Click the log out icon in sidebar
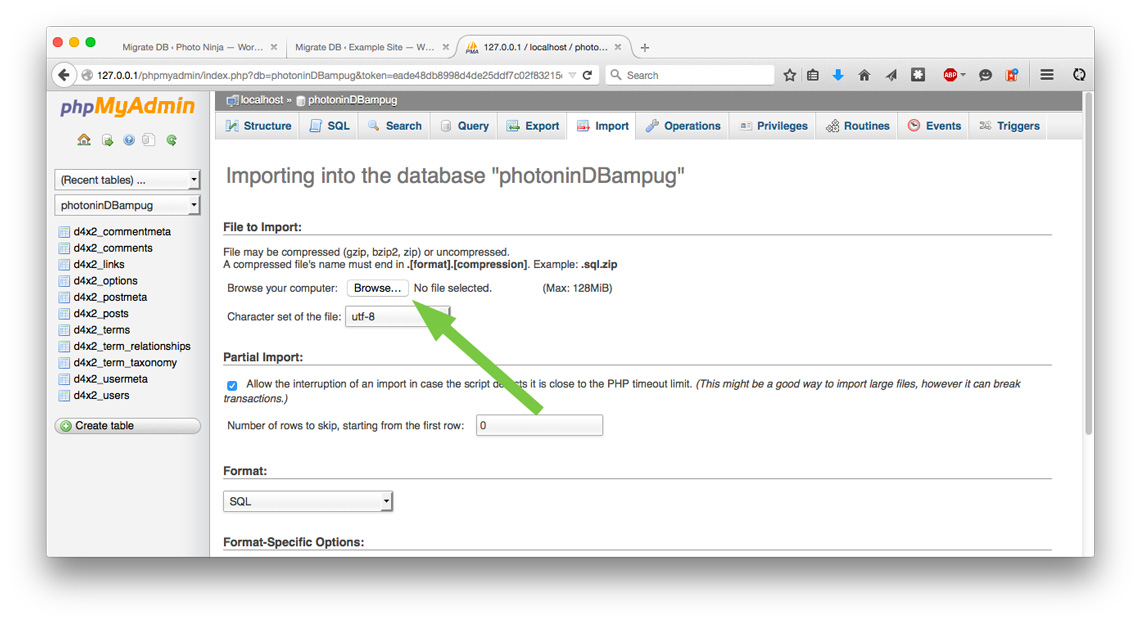Viewport: 1140px width, 622px height. [x=107, y=140]
